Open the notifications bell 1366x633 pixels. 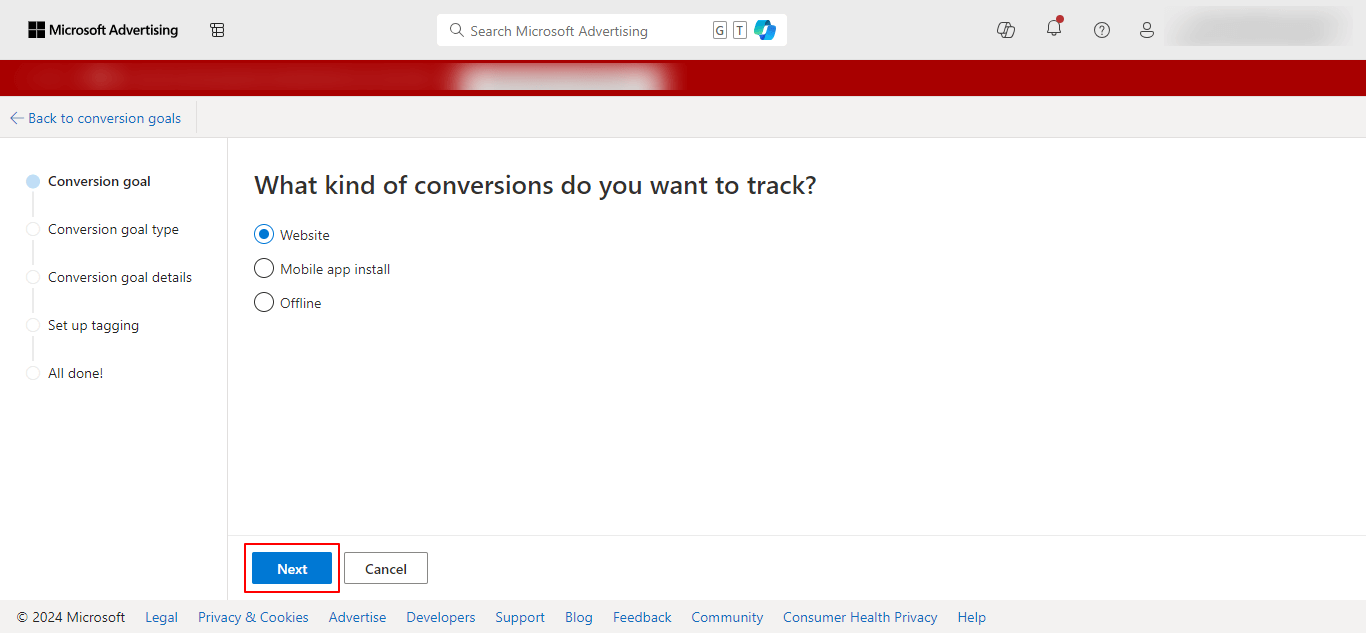pos(1054,29)
